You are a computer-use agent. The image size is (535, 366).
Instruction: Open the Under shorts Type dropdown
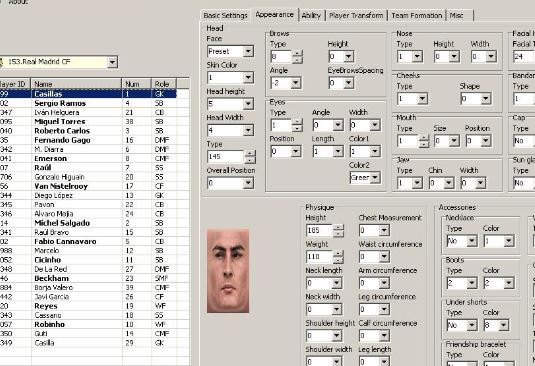click(472, 325)
